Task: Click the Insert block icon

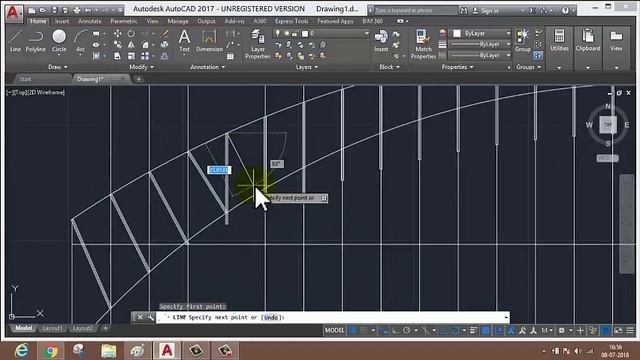Action: [x=381, y=41]
